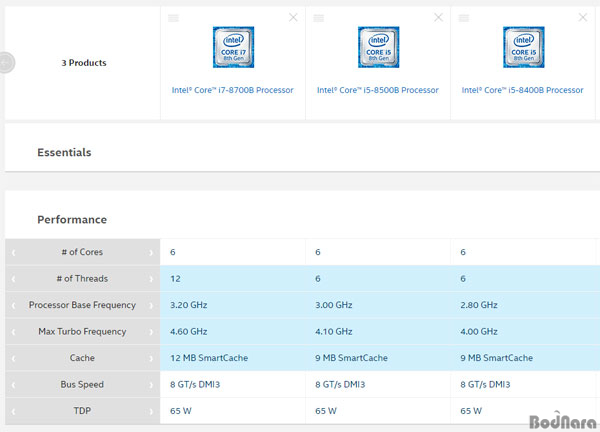The height and width of the screenshot is (432, 600).
Task: Click right arrow on Max Turbo Frequency row
Action: pyautogui.click(x=151, y=332)
